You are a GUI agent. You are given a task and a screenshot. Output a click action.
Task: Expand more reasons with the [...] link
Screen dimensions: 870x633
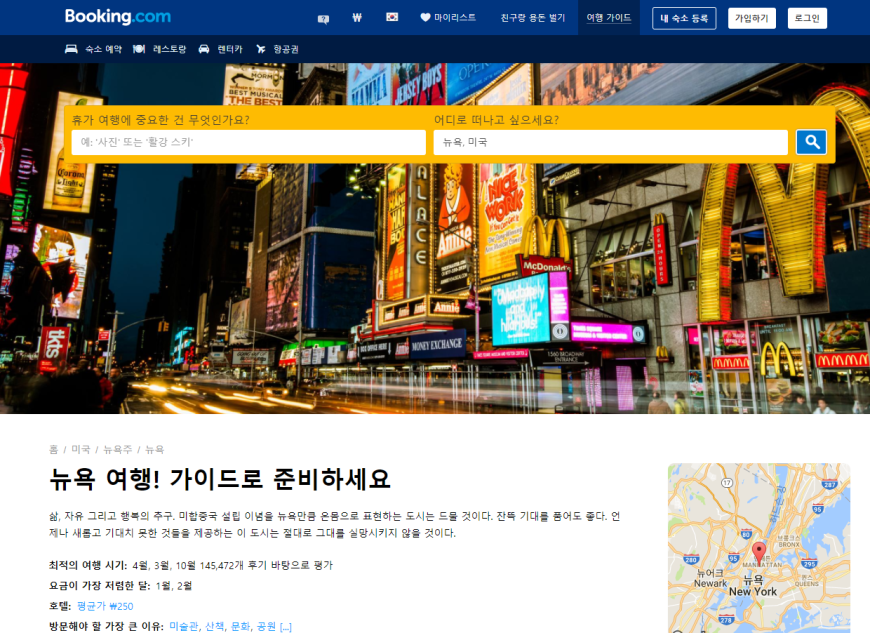[x=286, y=627]
